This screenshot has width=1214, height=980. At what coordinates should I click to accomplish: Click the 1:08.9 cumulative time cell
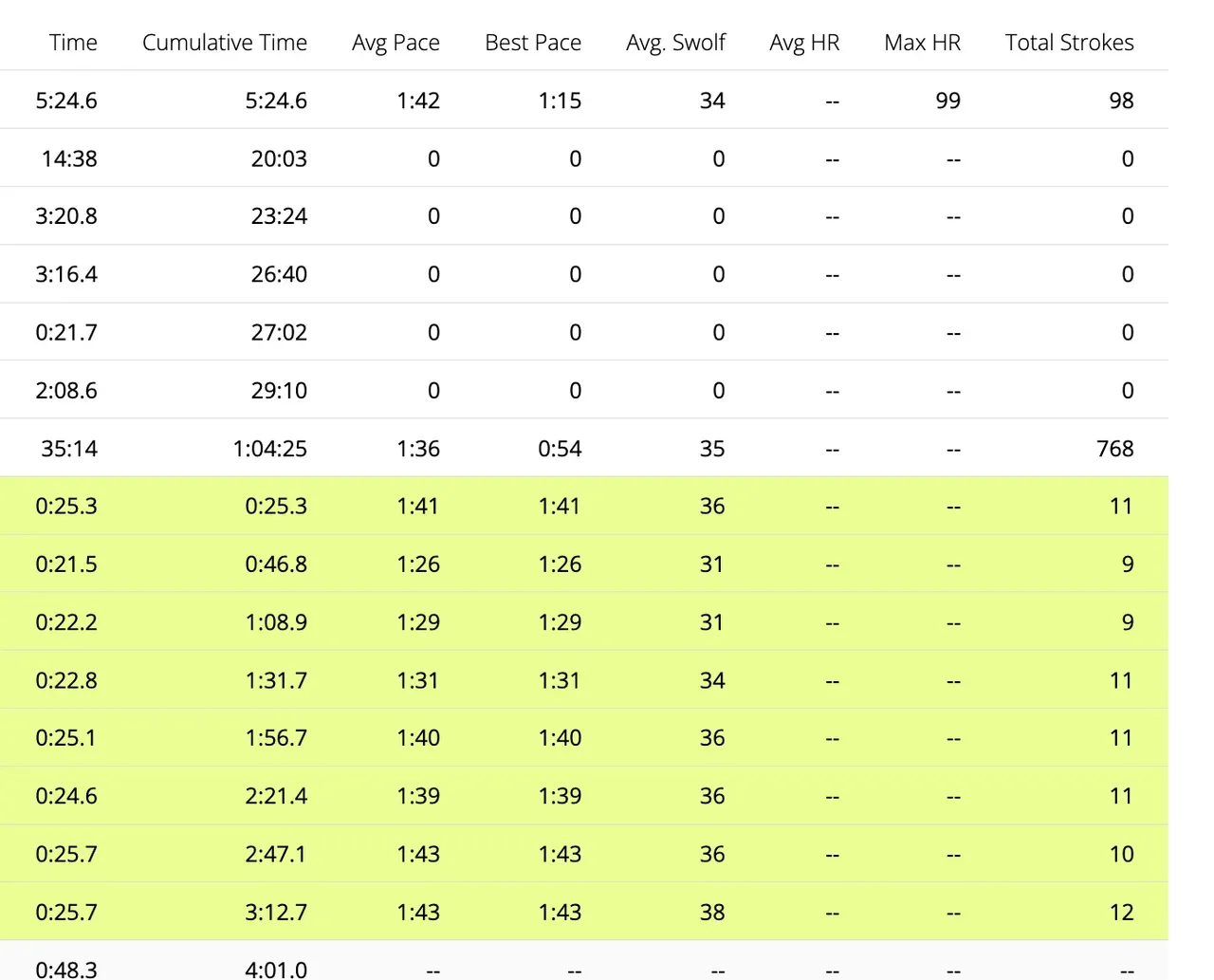[276, 622]
